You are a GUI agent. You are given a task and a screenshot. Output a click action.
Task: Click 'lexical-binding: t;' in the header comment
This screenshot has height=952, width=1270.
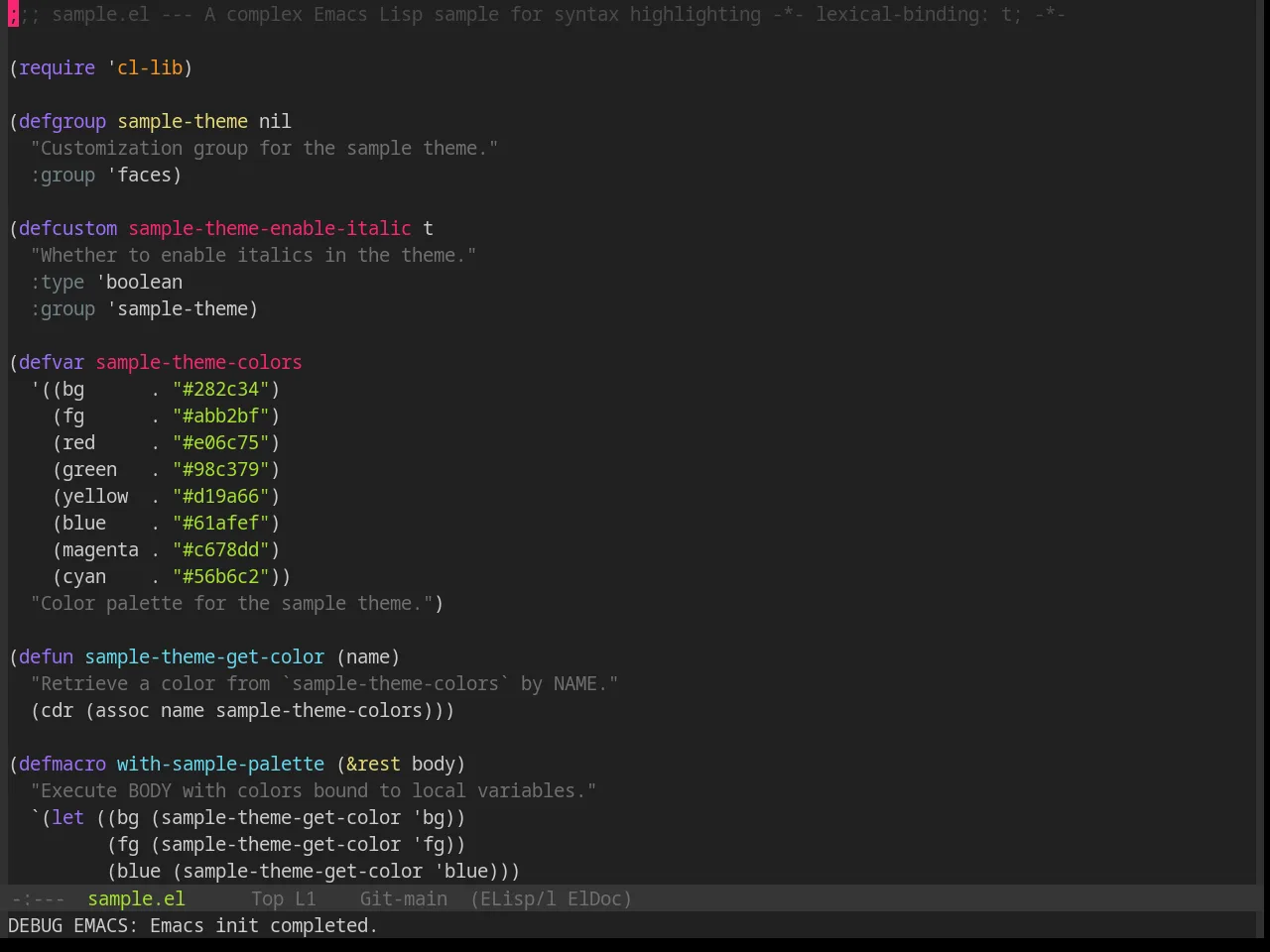click(919, 14)
